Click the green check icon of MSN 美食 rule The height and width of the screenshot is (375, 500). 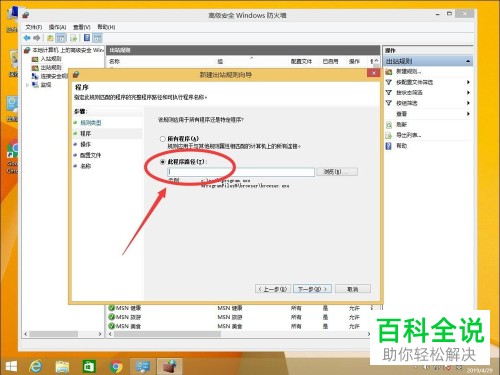(x=112, y=326)
